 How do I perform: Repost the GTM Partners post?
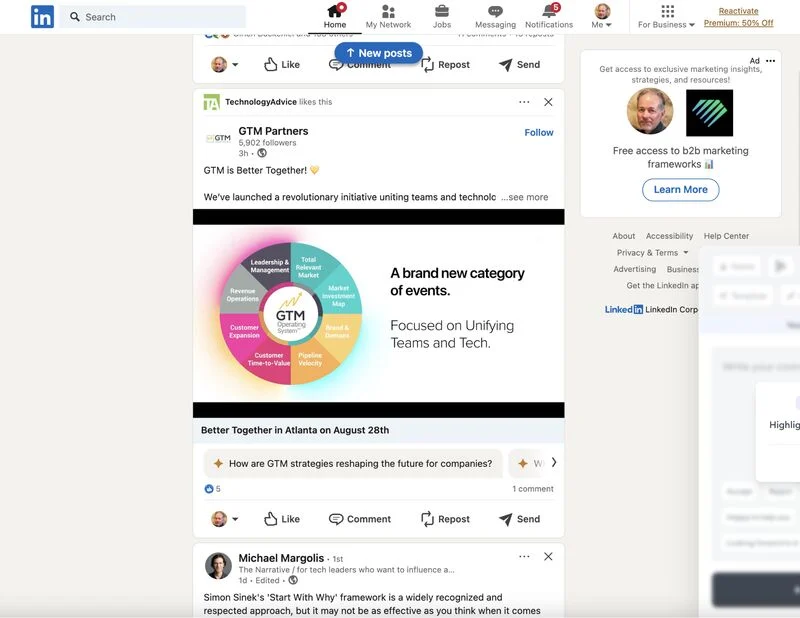pos(445,519)
